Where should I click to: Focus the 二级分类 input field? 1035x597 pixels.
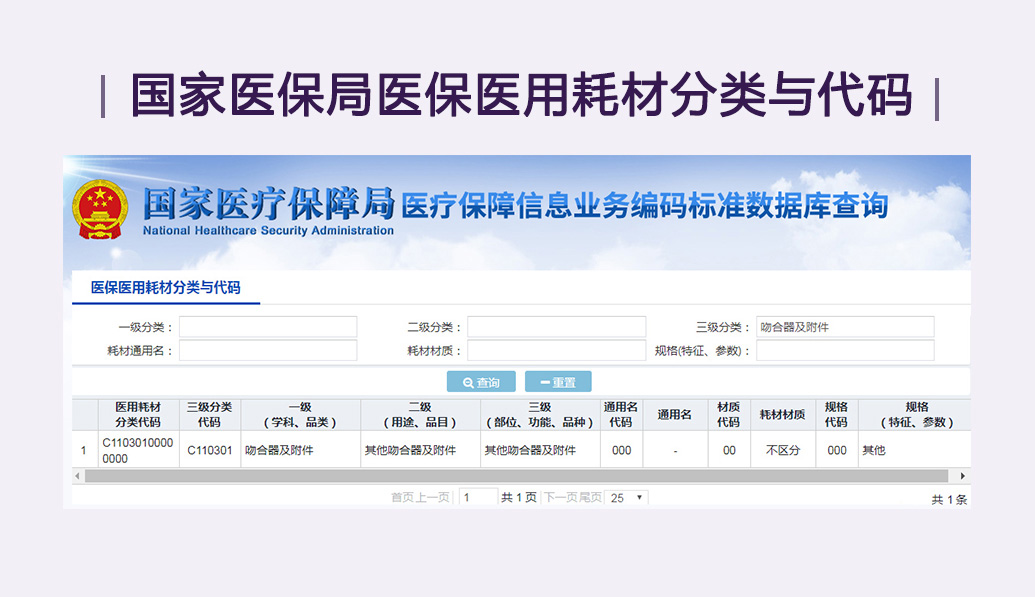tap(556, 327)
